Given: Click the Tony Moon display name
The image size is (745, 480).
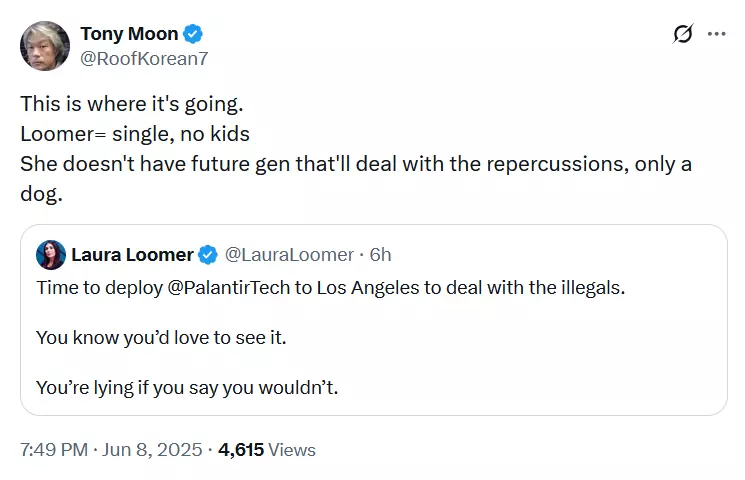Looking at the screenshot, I should tap(129, 34).
